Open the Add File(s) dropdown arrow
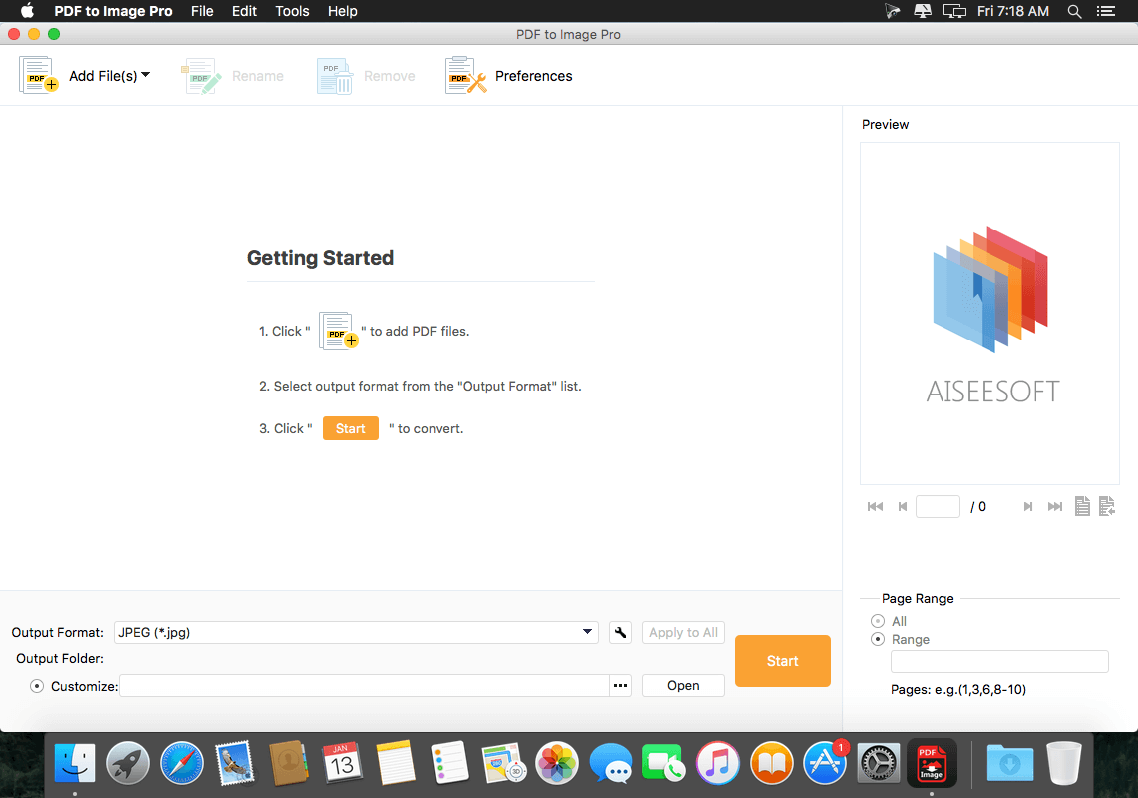 pos(146,75)
